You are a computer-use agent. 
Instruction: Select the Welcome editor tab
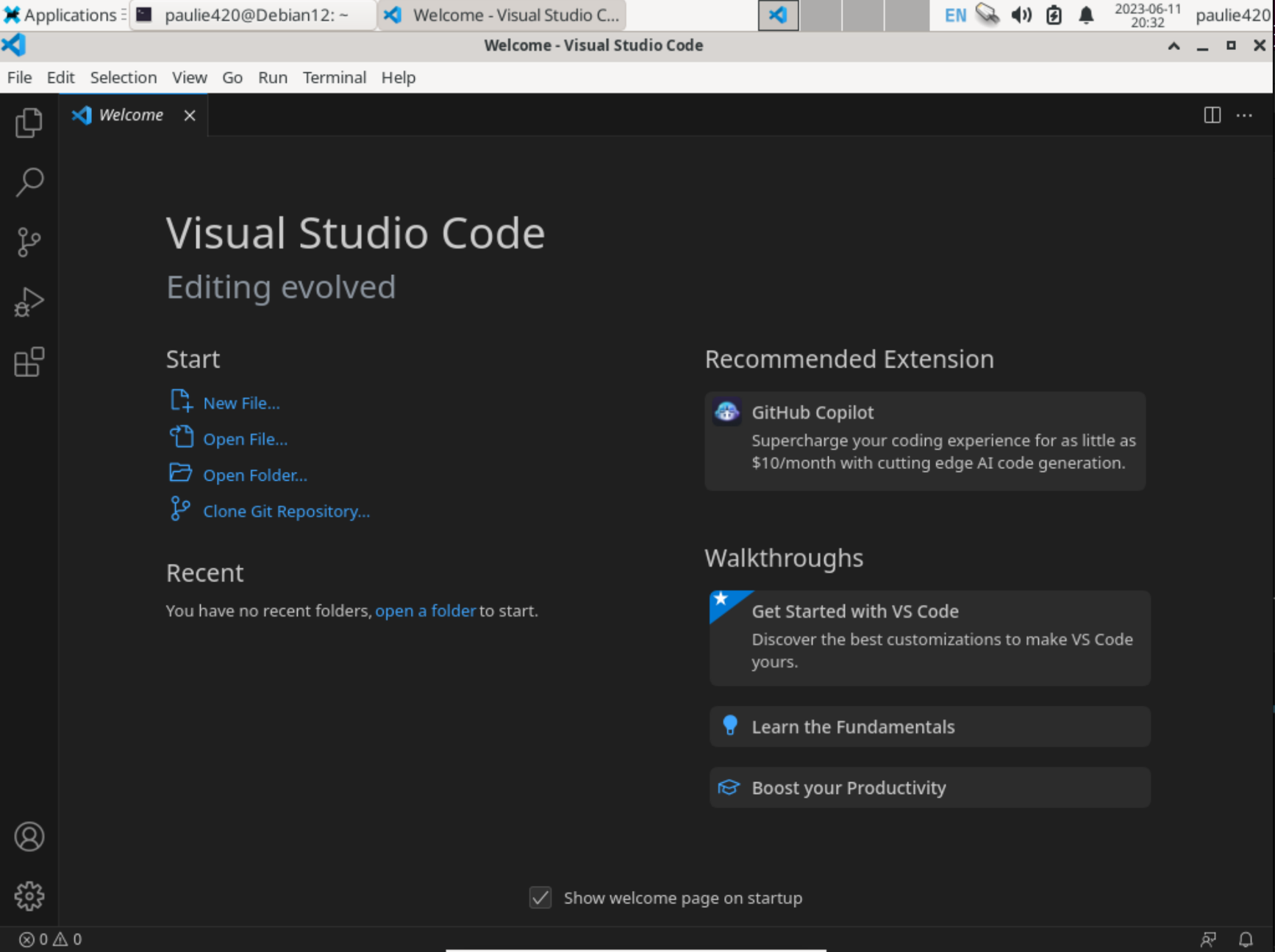pos(134,115)
